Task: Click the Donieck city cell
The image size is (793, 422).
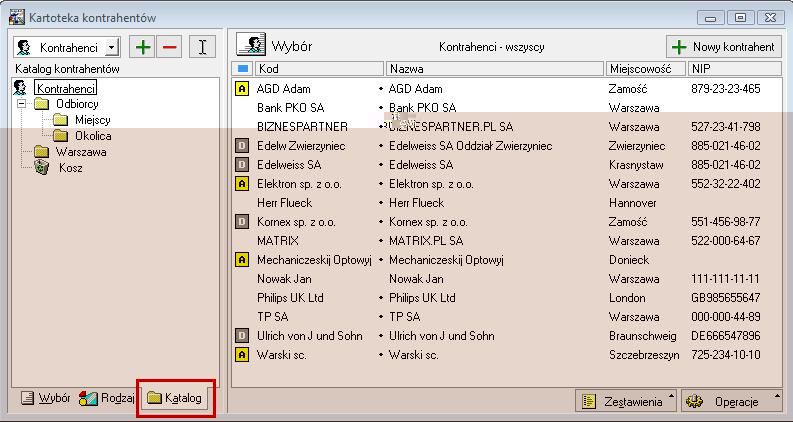Action: pyautogui.click(x=629, y=260)
